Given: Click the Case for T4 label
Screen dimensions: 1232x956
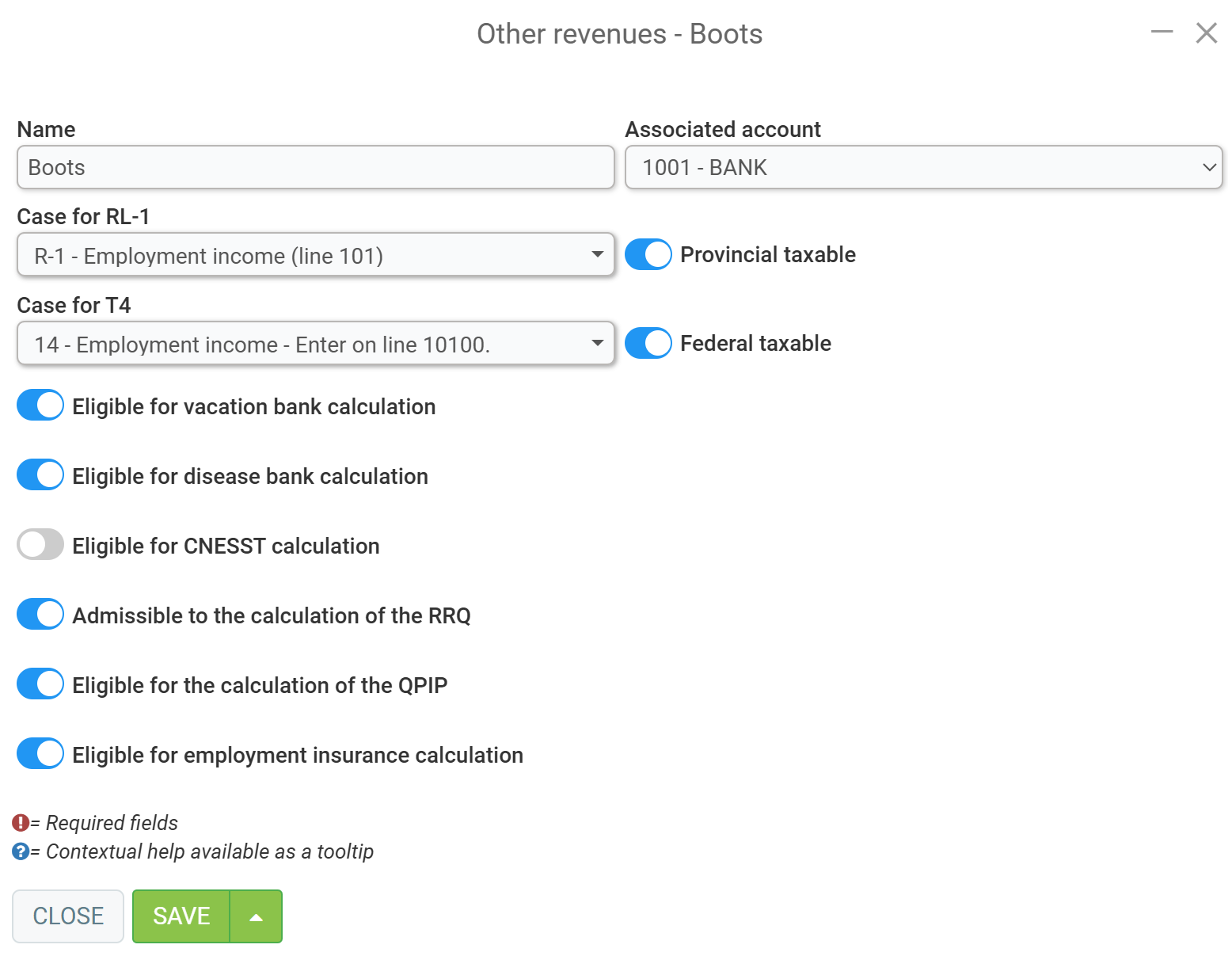Looking at the screenshot, I should tap(74, 305).
